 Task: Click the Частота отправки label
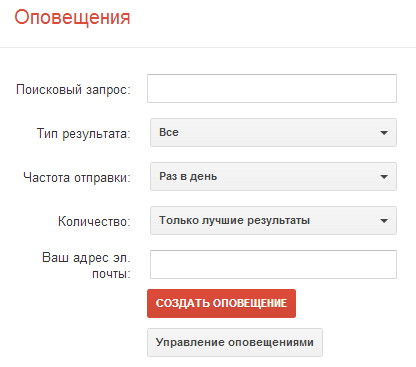click(x=77, y=178)
